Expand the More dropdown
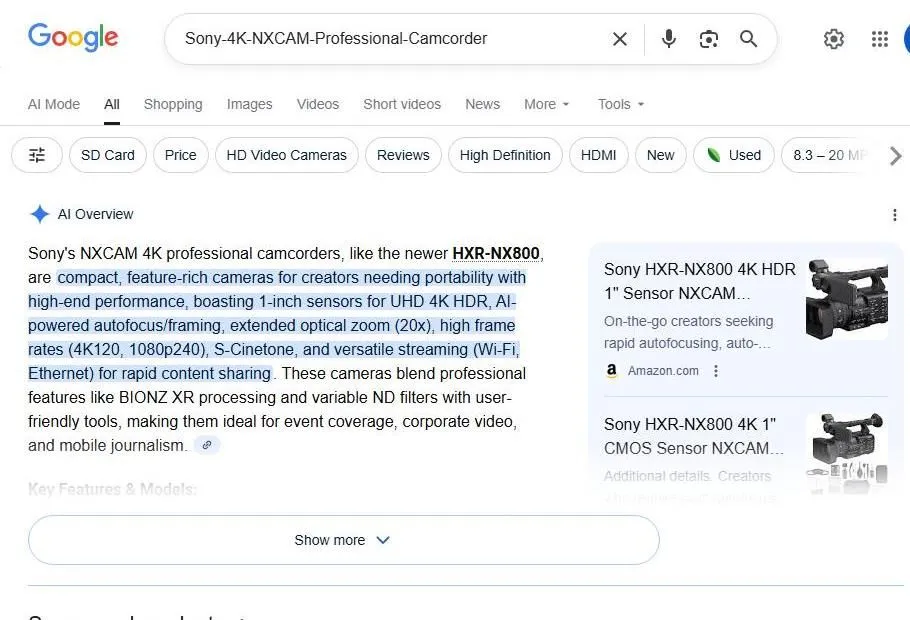Image resolution: width=910 pixels, height=620 pixels. coord(547,104)
